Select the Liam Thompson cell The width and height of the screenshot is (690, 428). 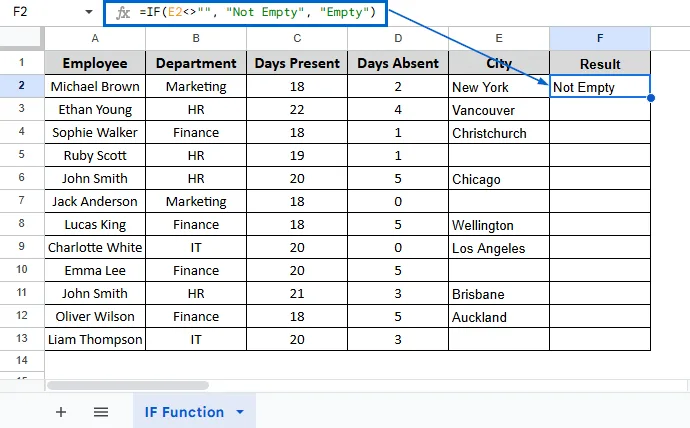click(x=95, y=339)
